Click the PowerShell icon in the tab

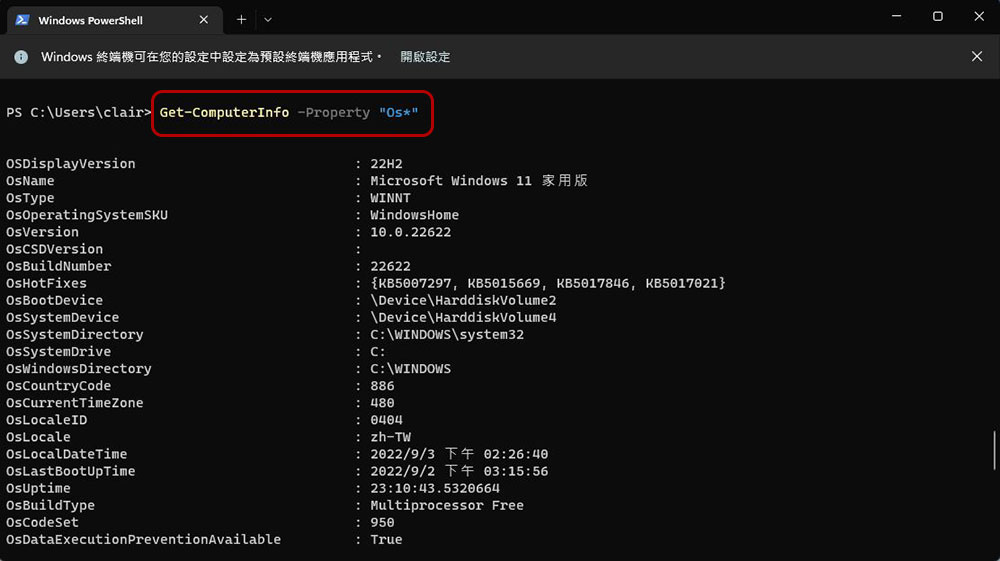click(21, 20)
